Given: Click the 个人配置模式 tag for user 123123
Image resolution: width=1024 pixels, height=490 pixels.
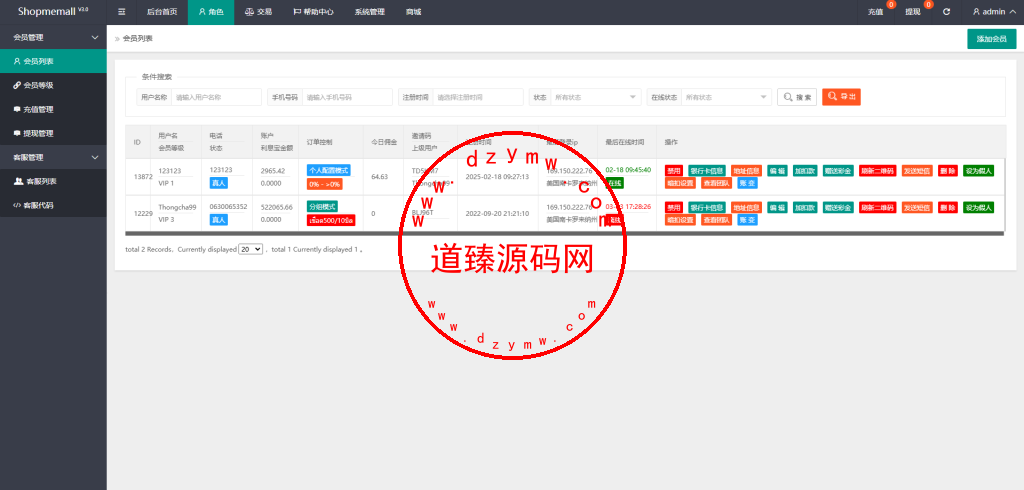Looking at the screenshot, I should pyautogui.click(x=328, y=170).
